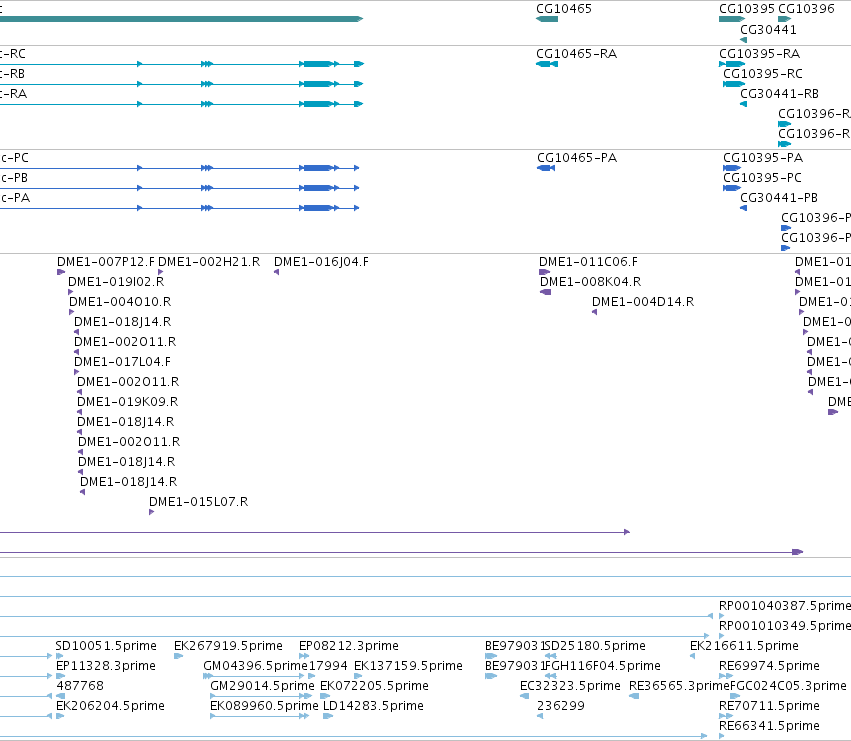Select transcript CG10395-RA

pos(759,54)
